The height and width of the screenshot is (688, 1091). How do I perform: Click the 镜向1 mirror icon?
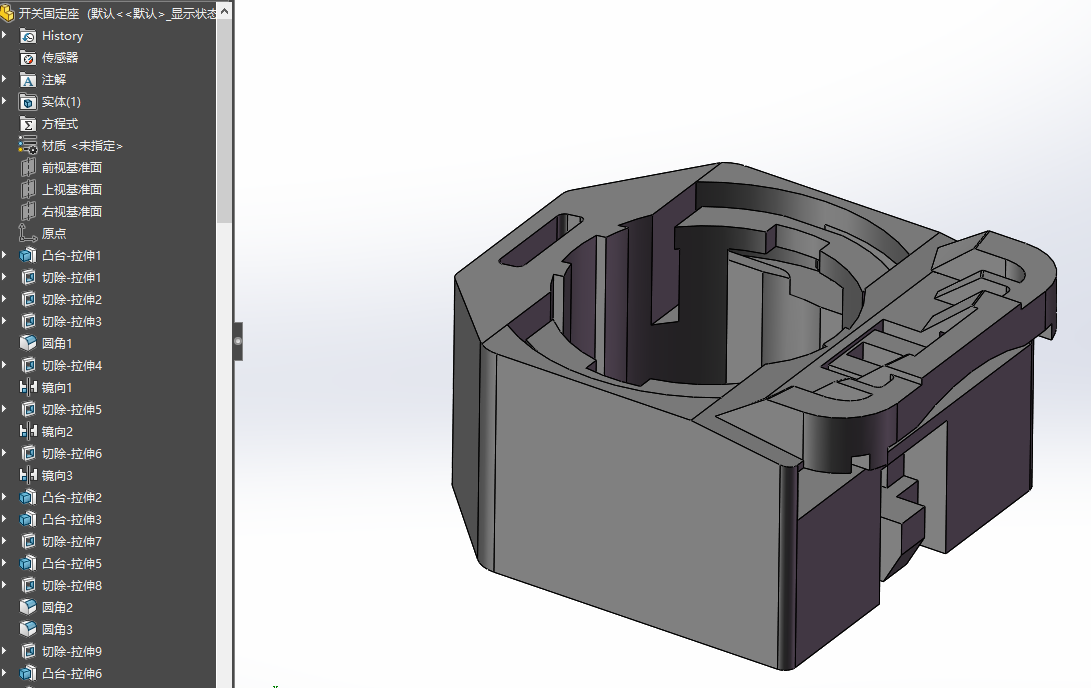pos(28,387)
